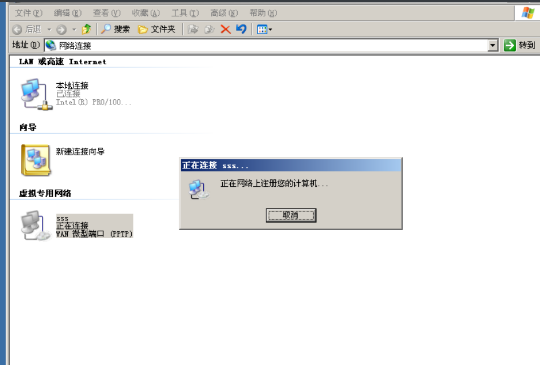Open the 收藏 menu
This screenshot has width=540, height=365.
146,13
